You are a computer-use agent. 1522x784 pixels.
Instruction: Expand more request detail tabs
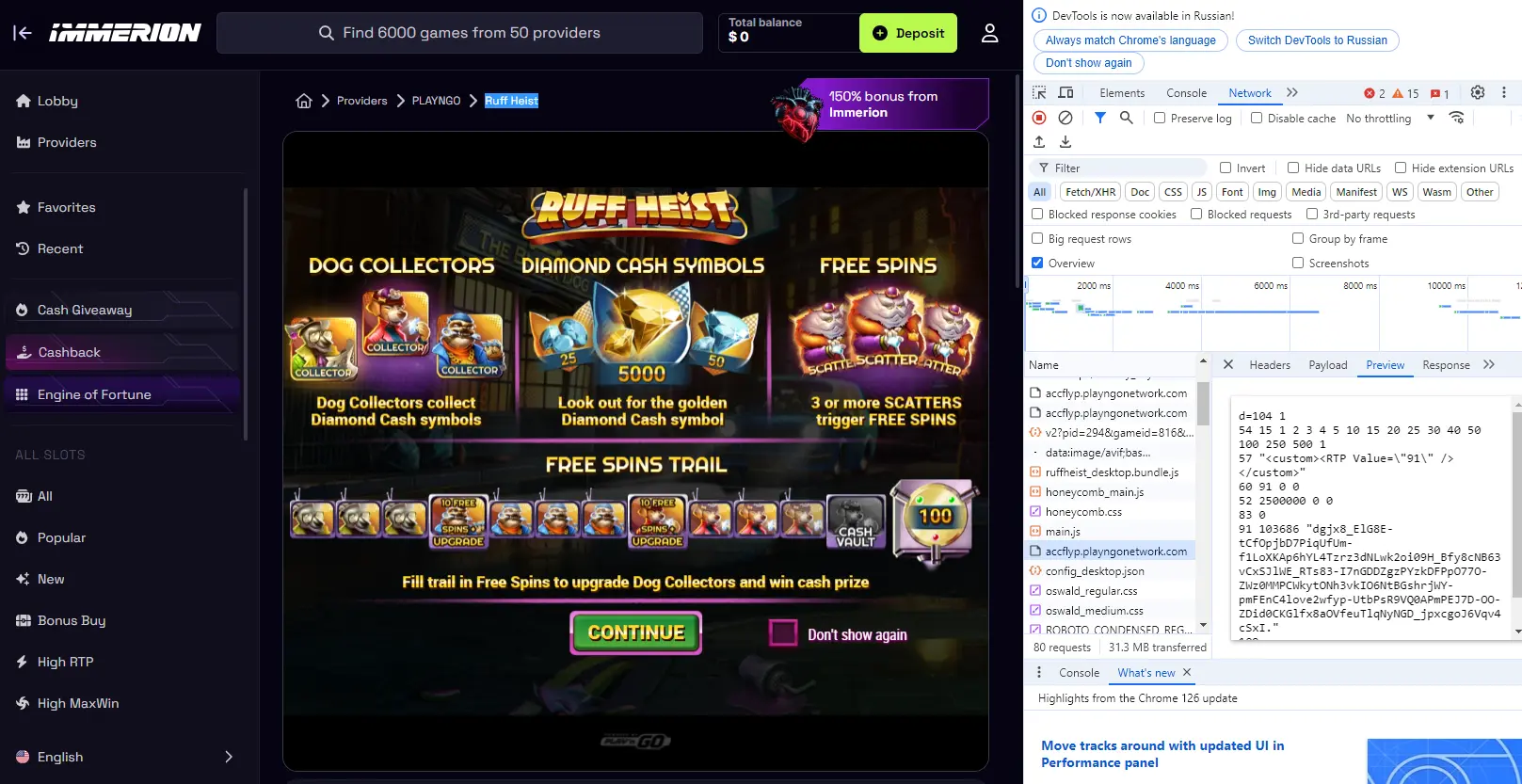[x=1489, y=364]
